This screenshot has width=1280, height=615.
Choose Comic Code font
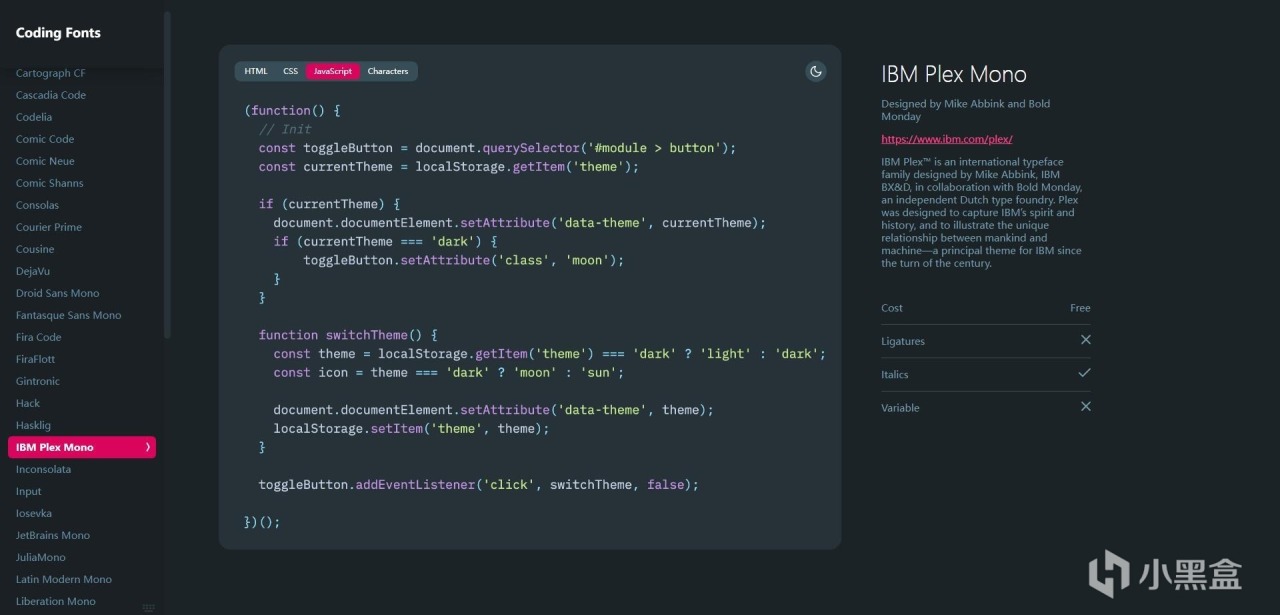(x=45, y=139)
